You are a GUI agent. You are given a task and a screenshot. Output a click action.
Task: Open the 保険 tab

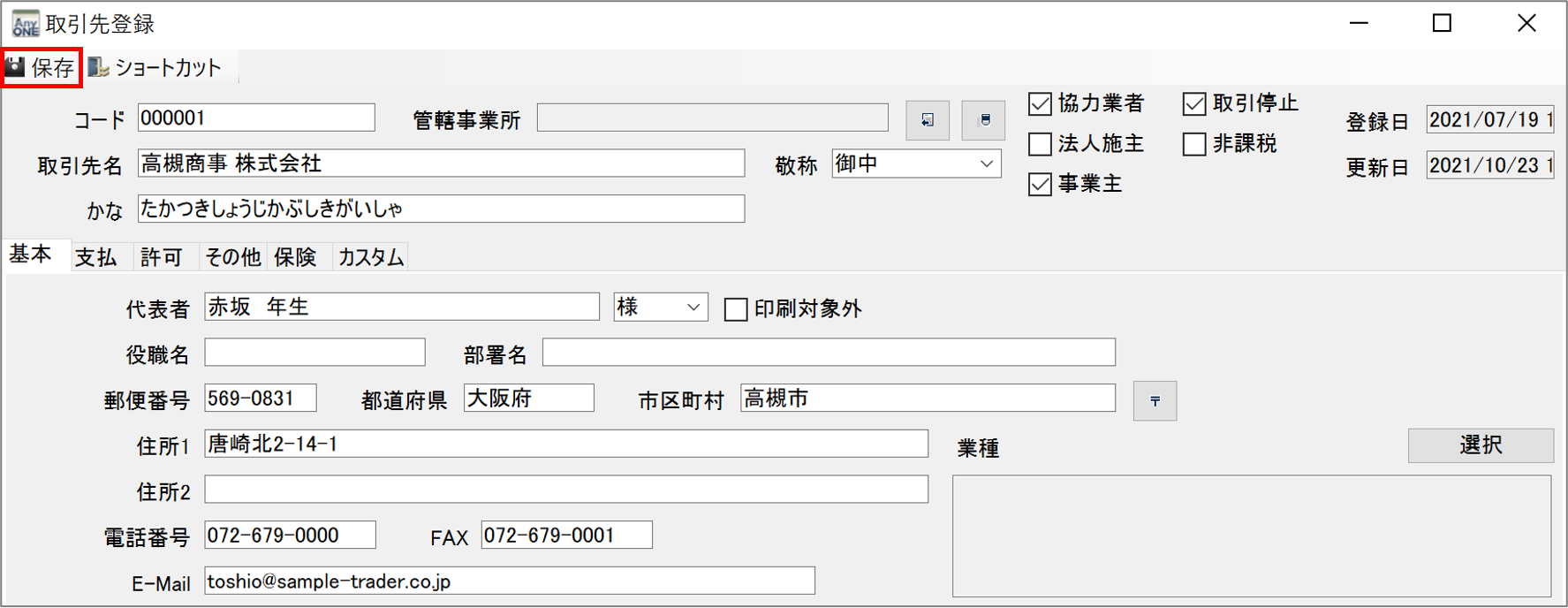point(295,257)
